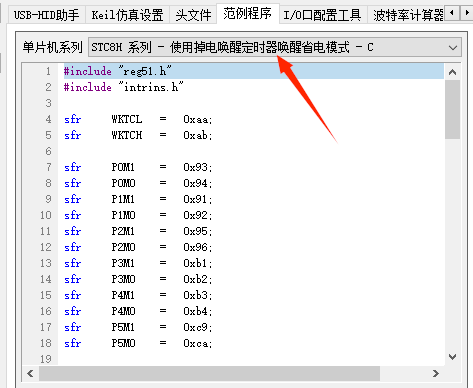Click the code view scroll-down arrow
The height and width of the screenshot is (388, 473).
pyautogui.click(x=452, y=357)
